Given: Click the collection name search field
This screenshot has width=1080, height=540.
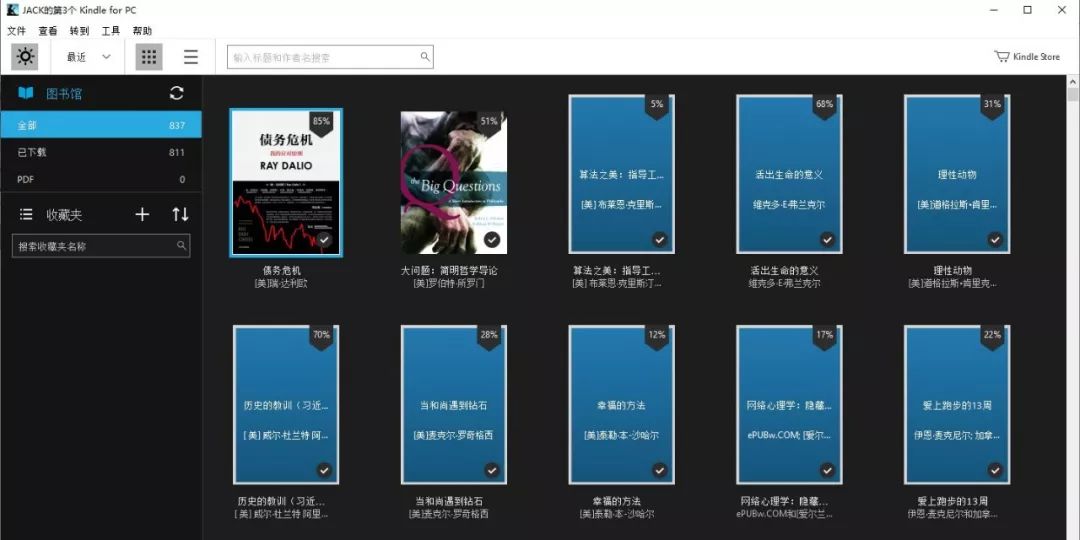Looking at the screenshot, I should pos(101,246).
